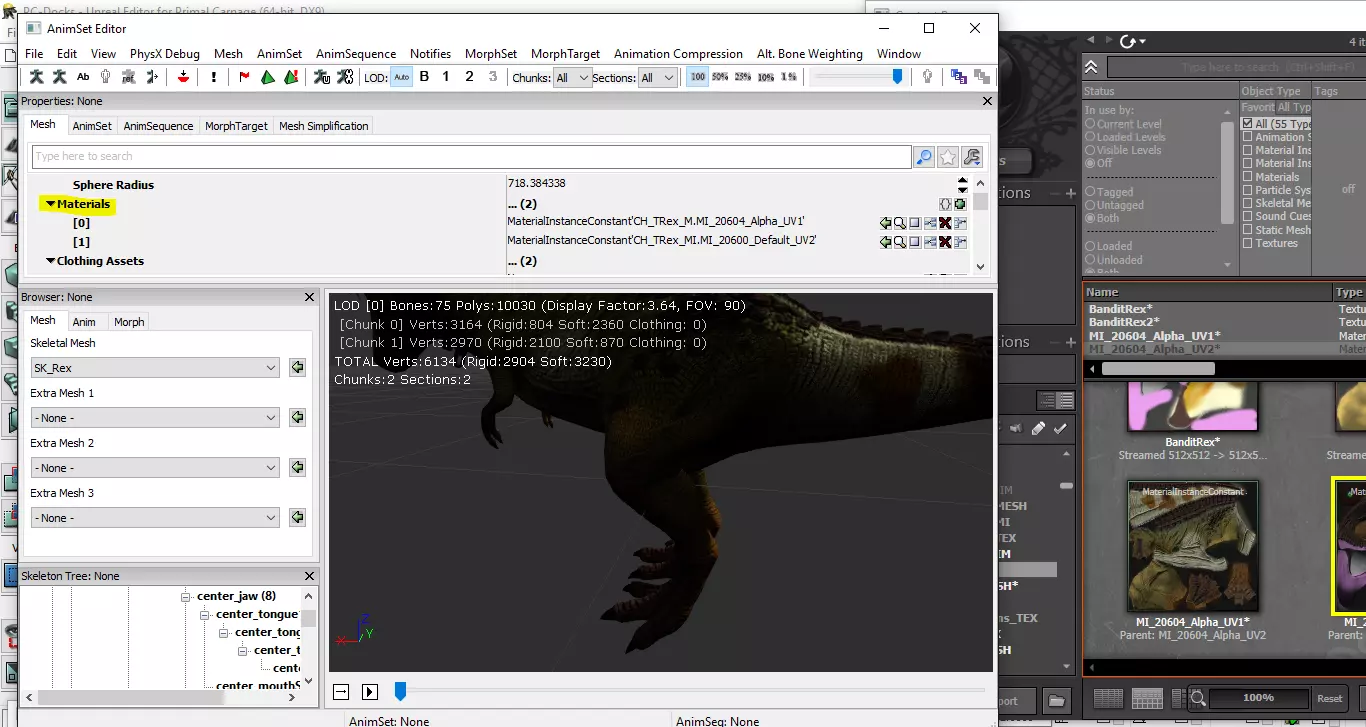Image resolution: width=1366 pixels, height=727 pixels.
Task: Select 'Loaded' status radio option
Action: pyautogui.click(x=1090, y=246)
